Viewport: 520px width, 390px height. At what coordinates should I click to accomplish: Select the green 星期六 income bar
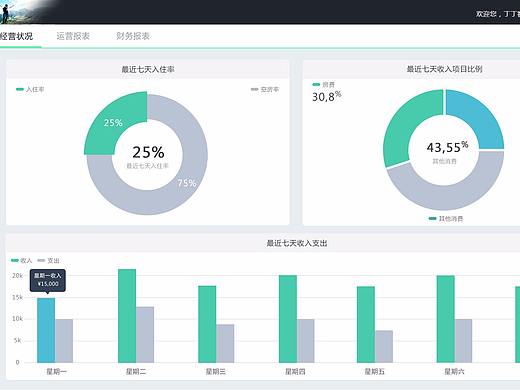pyautogui.click(x=446, y=319)
